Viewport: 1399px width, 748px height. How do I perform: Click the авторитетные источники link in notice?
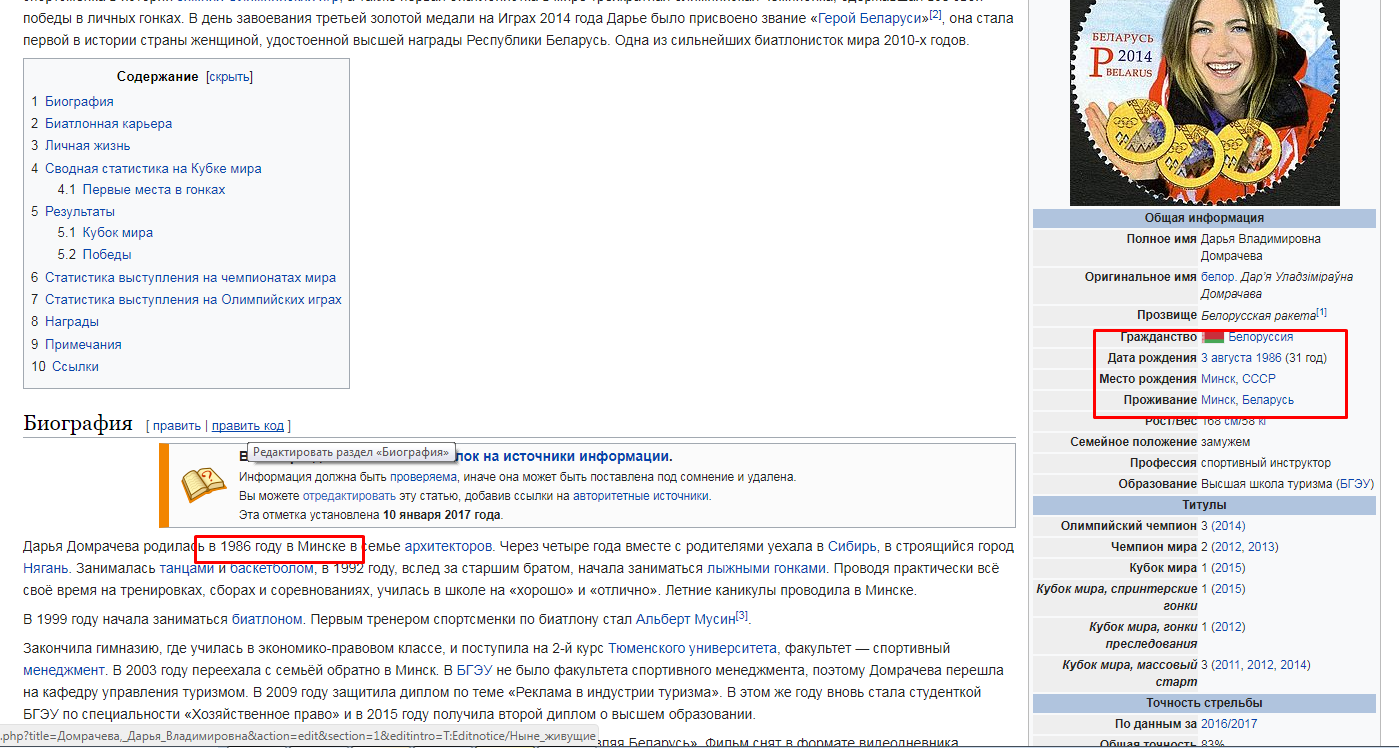coord(646,495)
